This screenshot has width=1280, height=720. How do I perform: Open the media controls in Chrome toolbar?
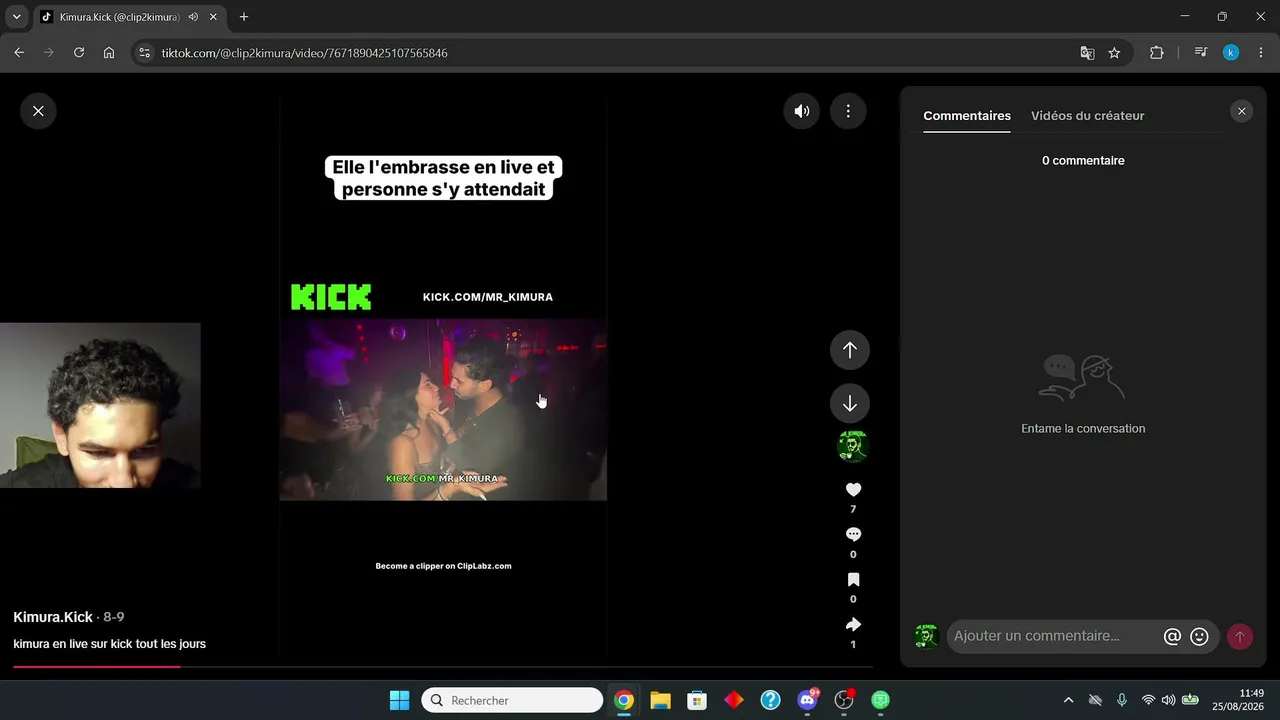[x=1201, y=53]
